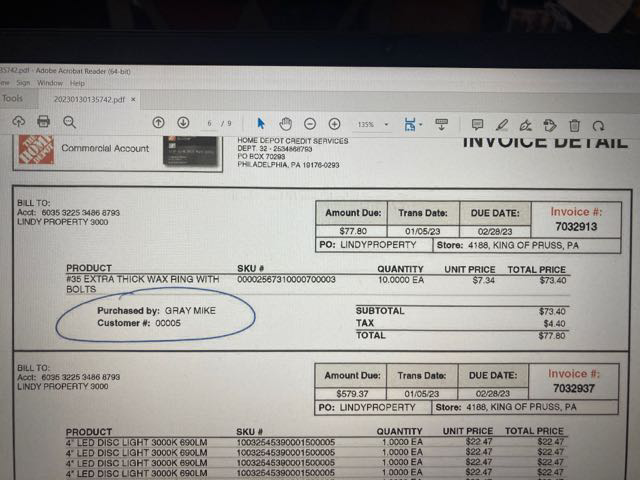Open the Window menu
The width and height of the screenshot is (640, 480).
coord(50,83)
